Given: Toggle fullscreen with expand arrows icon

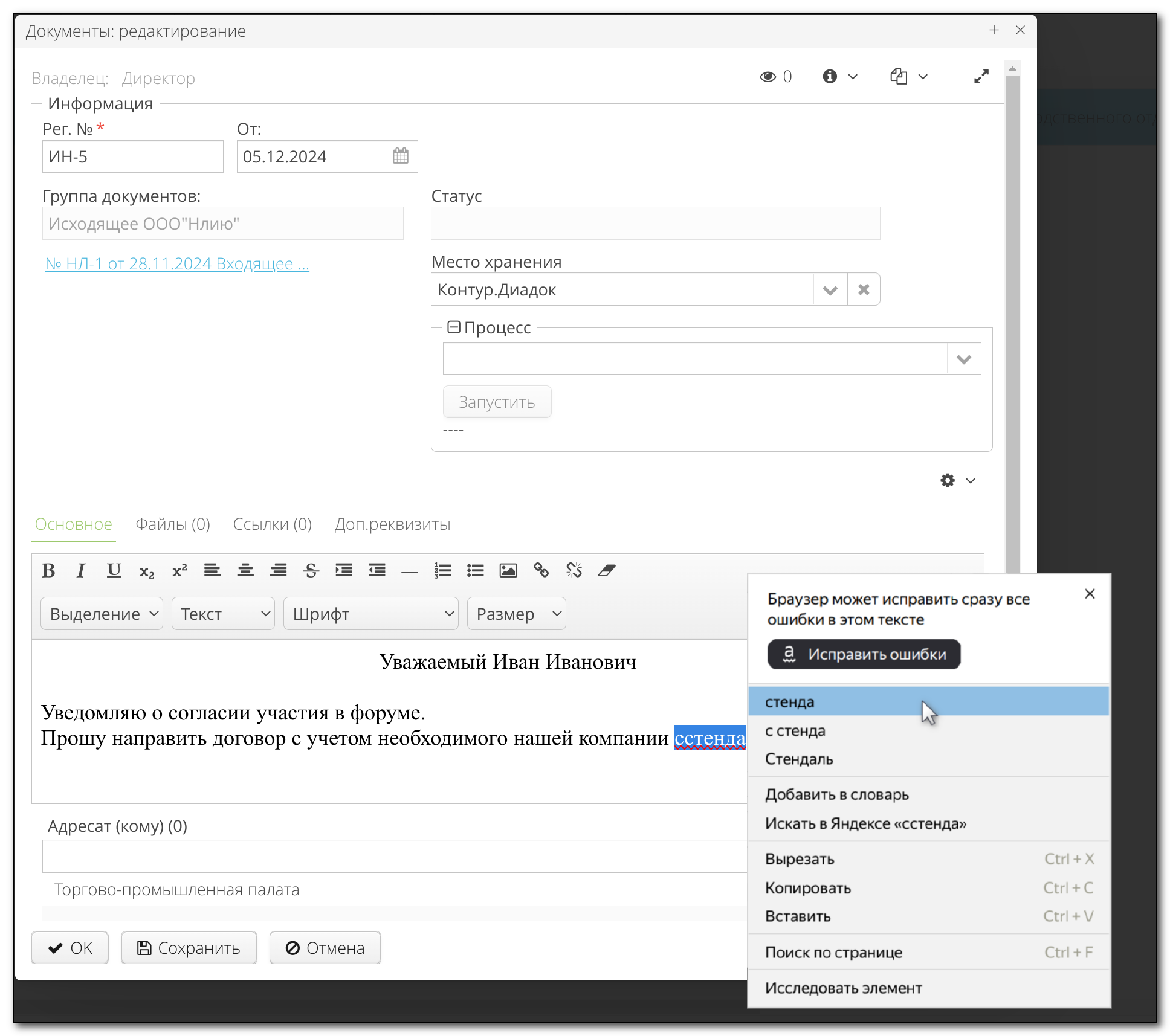Looking at the screenshot, I should click(x=981, y=77).
